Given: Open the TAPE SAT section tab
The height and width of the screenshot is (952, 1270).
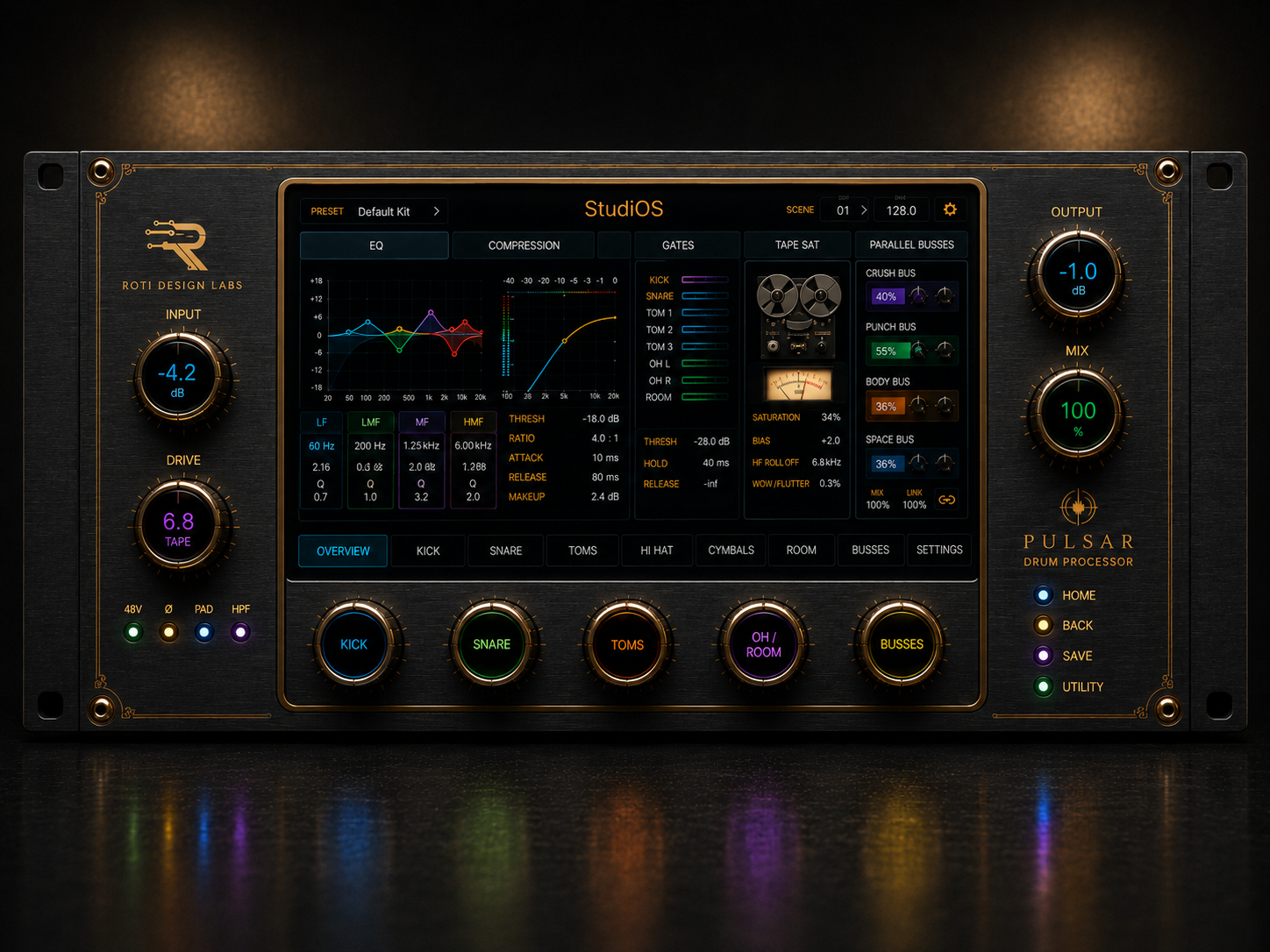Looking at the screenshot, I should coord(797,245).
